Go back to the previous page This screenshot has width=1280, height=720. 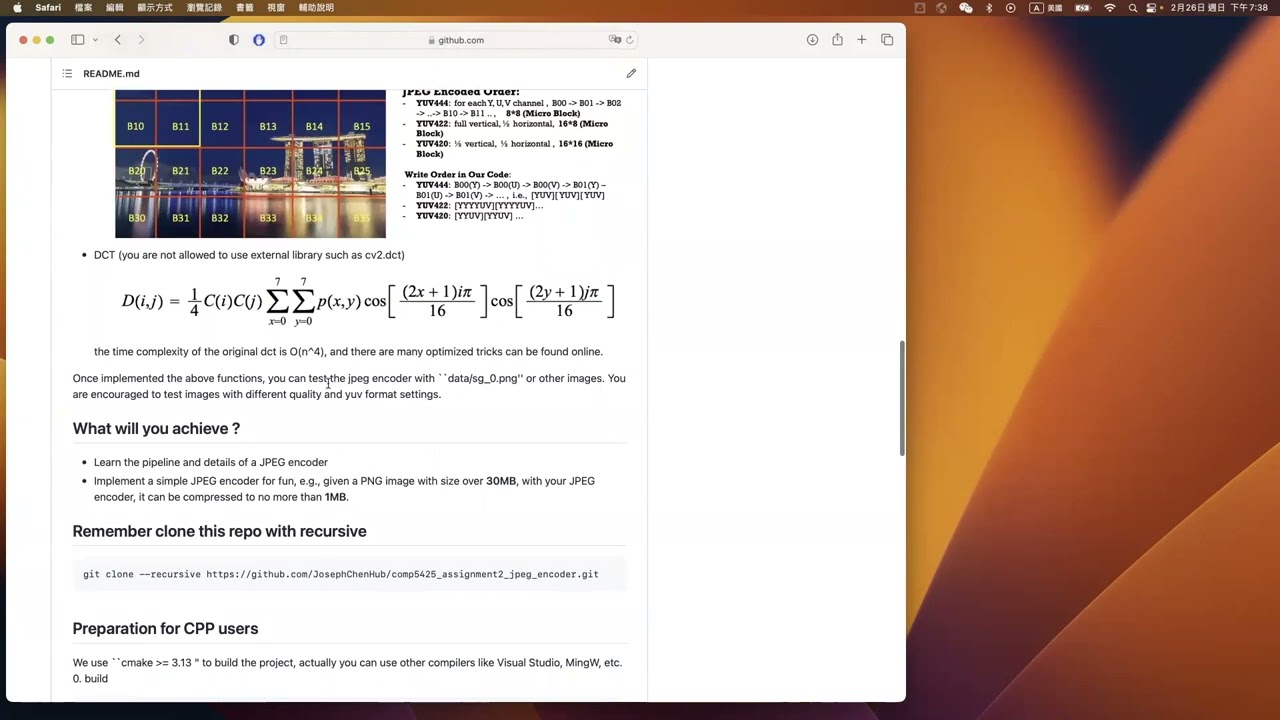point(118,40)
